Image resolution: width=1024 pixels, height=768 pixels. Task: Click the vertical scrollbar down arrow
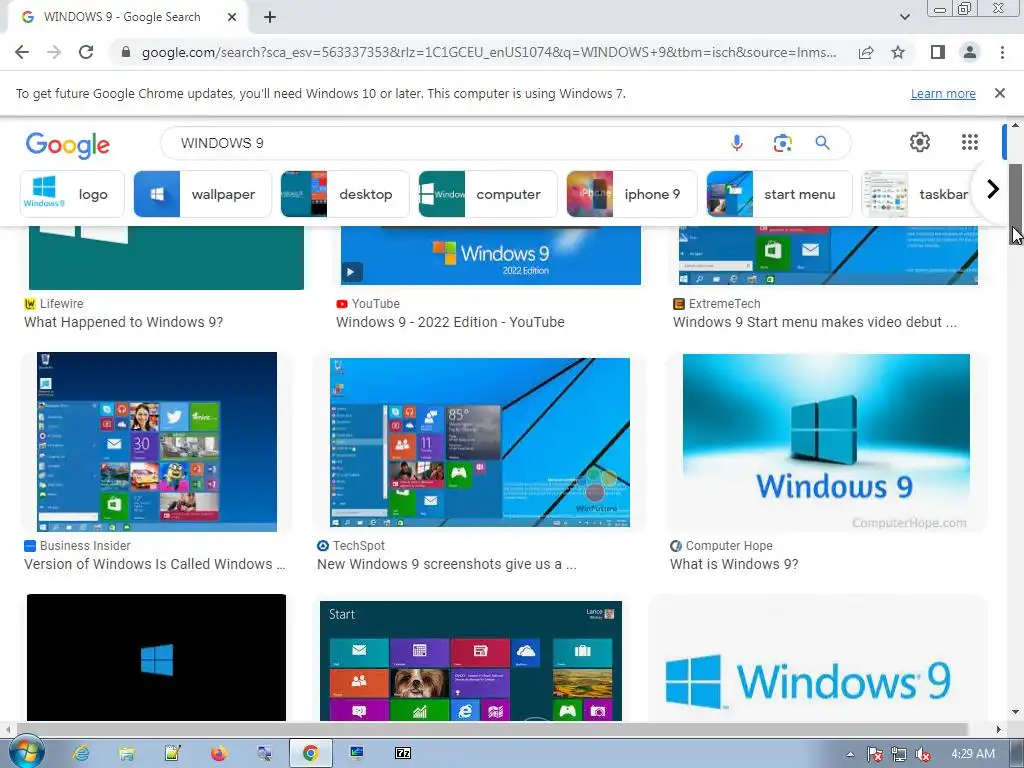click(x=1016, y=712)
